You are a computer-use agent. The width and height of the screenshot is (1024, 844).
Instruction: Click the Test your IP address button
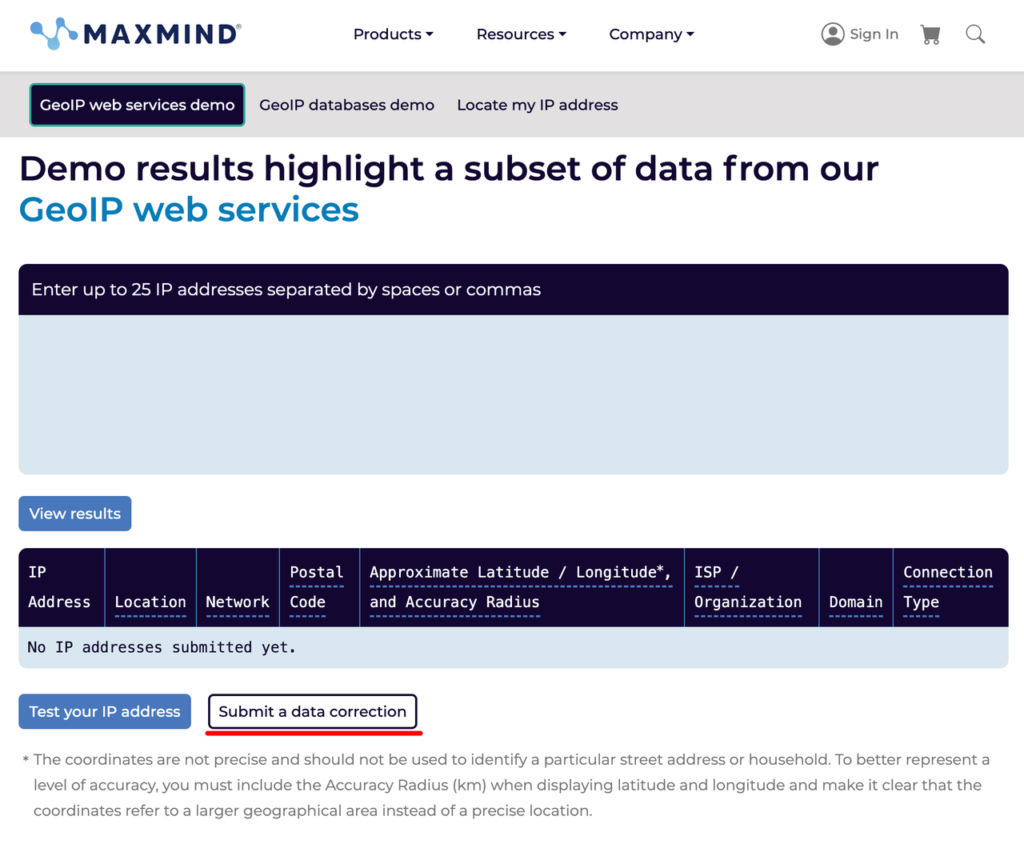click(x=104, y=712)
